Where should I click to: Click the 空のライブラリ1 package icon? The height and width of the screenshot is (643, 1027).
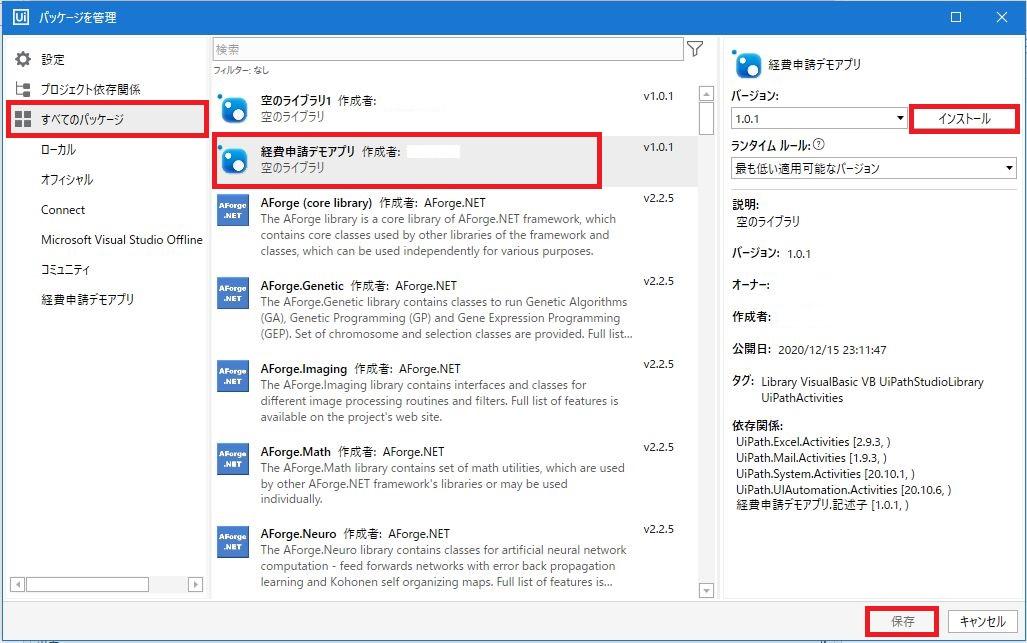pos(233,109)
